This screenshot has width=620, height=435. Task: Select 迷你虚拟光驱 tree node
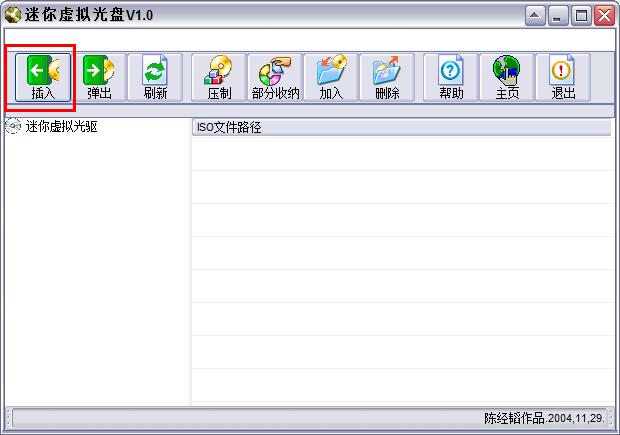(x=61, y=127)
